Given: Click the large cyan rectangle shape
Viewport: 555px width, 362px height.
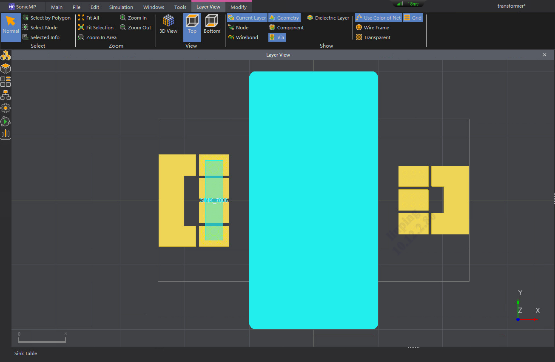Looking at the screenshot, I should tap(314, 200).
